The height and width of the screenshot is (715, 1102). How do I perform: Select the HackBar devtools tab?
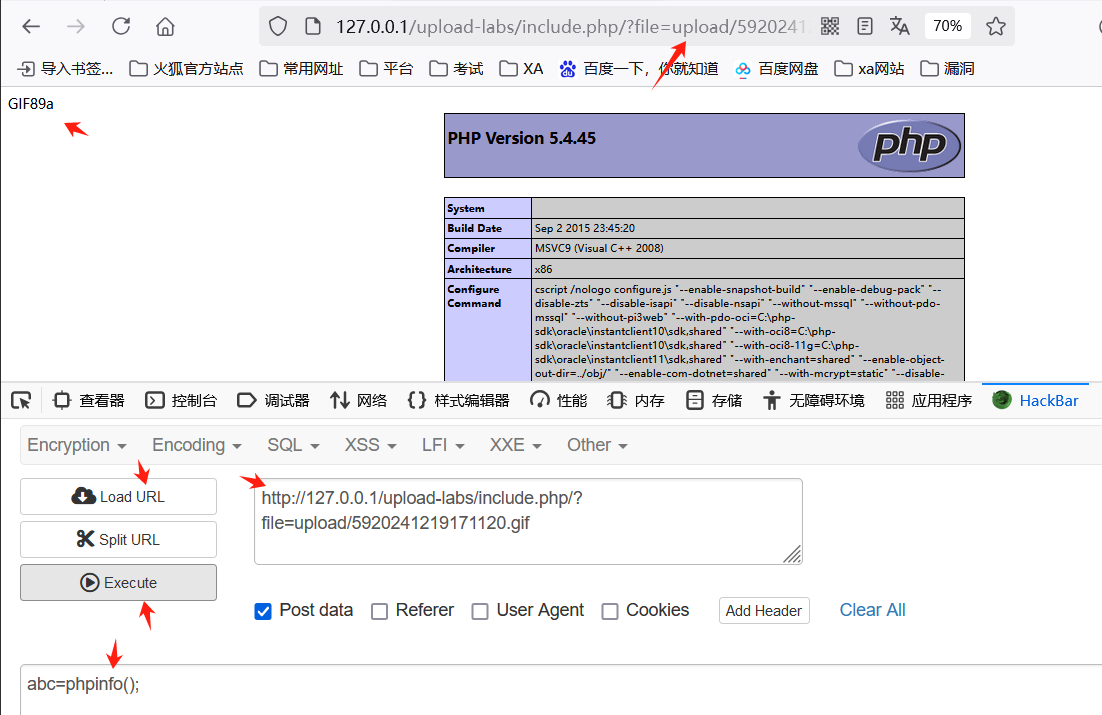1035,400
